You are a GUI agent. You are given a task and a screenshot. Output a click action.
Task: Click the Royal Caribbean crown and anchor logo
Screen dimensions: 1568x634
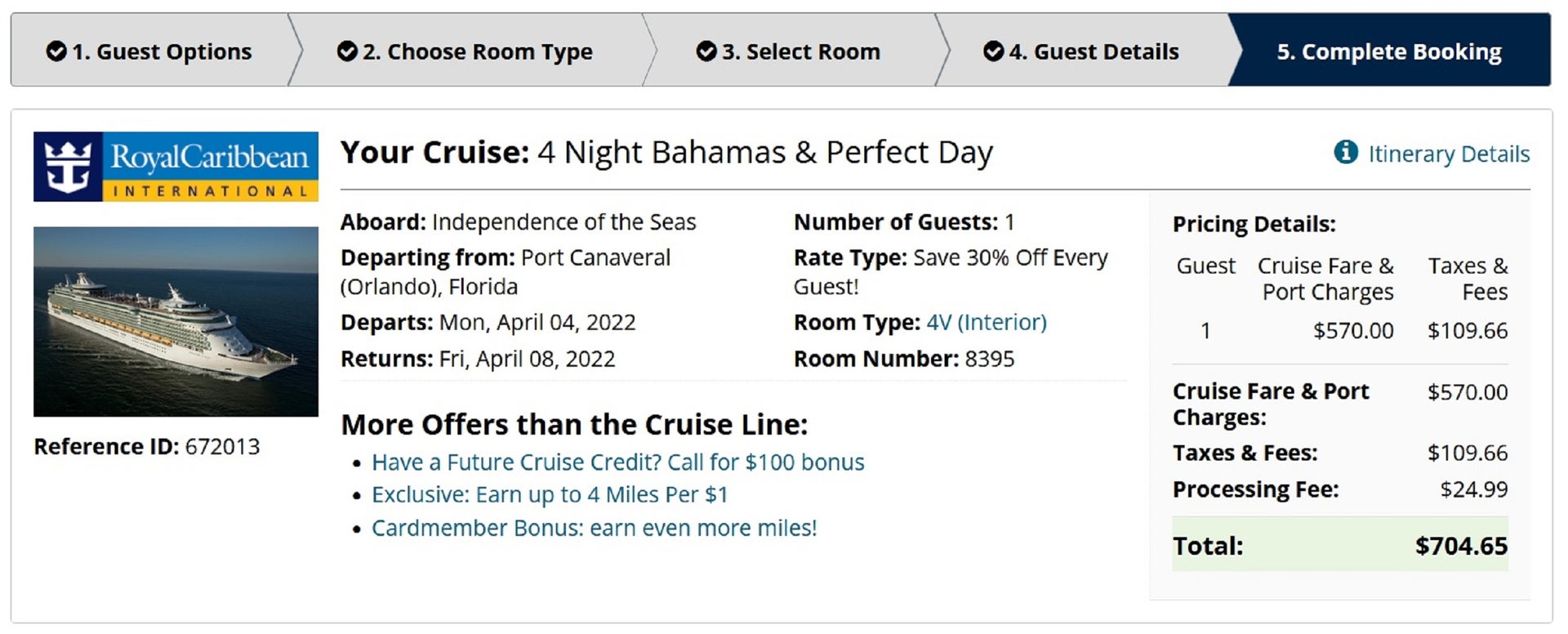pyautogui.click(x=67, y=163)
